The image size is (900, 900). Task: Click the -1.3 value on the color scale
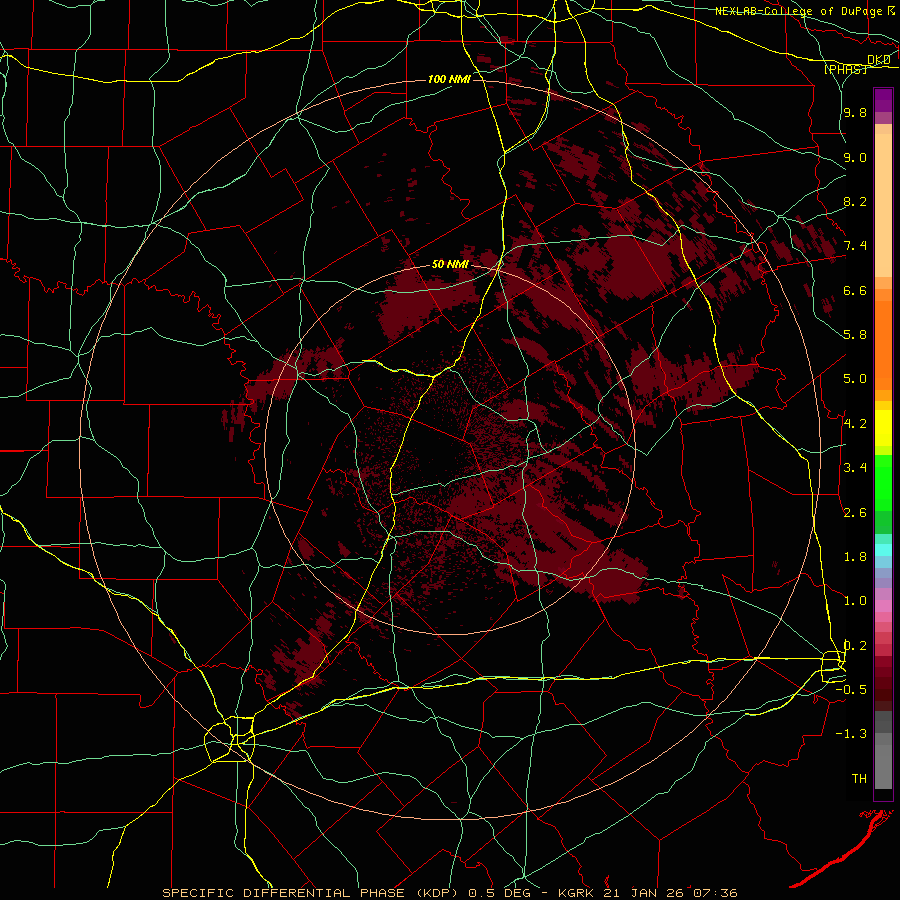851,734
